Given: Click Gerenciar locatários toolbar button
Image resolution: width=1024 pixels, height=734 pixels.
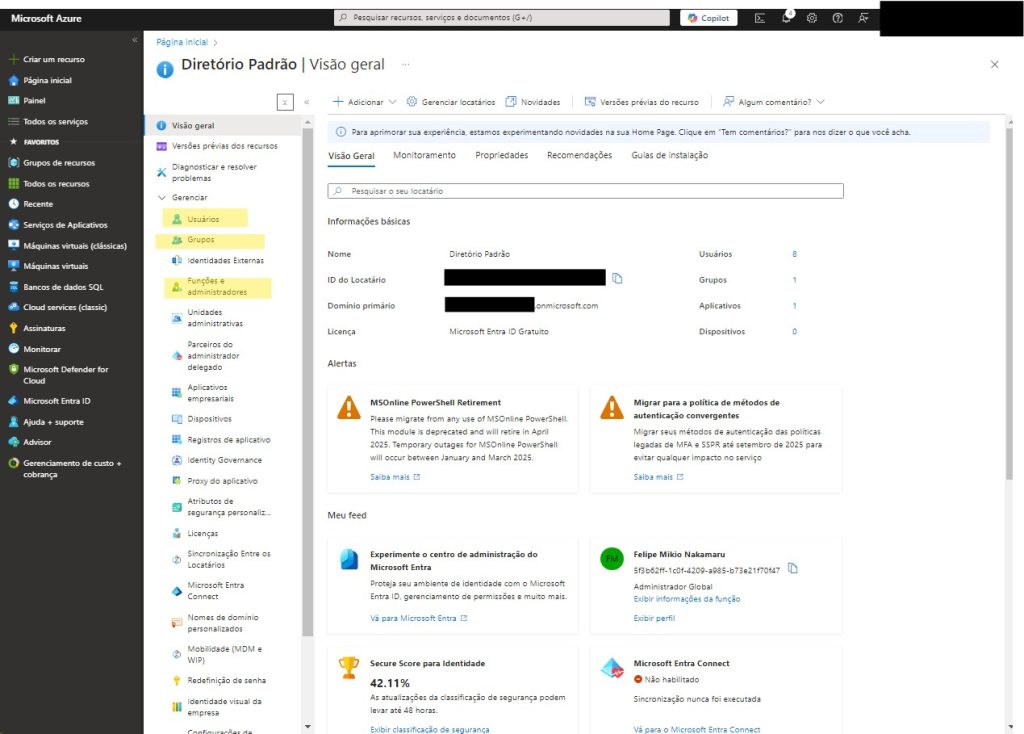Looking at the screenshot, I should 451,102.
